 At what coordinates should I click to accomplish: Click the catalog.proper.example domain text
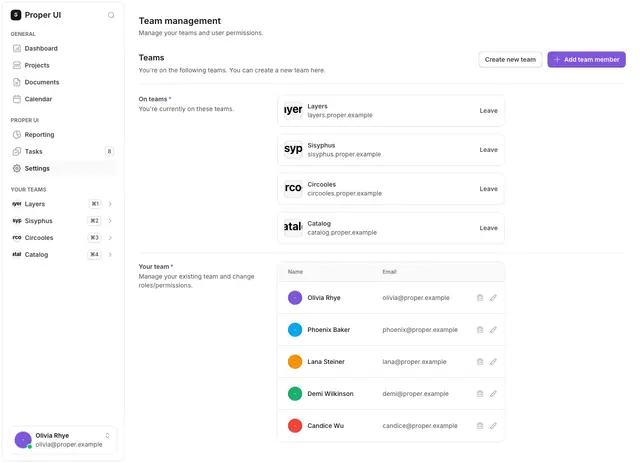[x=342, y=232]
